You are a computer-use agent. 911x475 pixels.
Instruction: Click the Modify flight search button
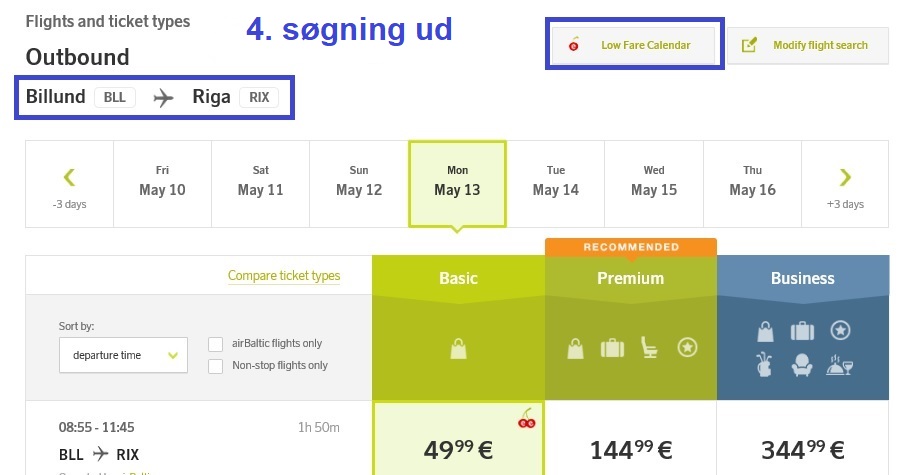(807, 45)
